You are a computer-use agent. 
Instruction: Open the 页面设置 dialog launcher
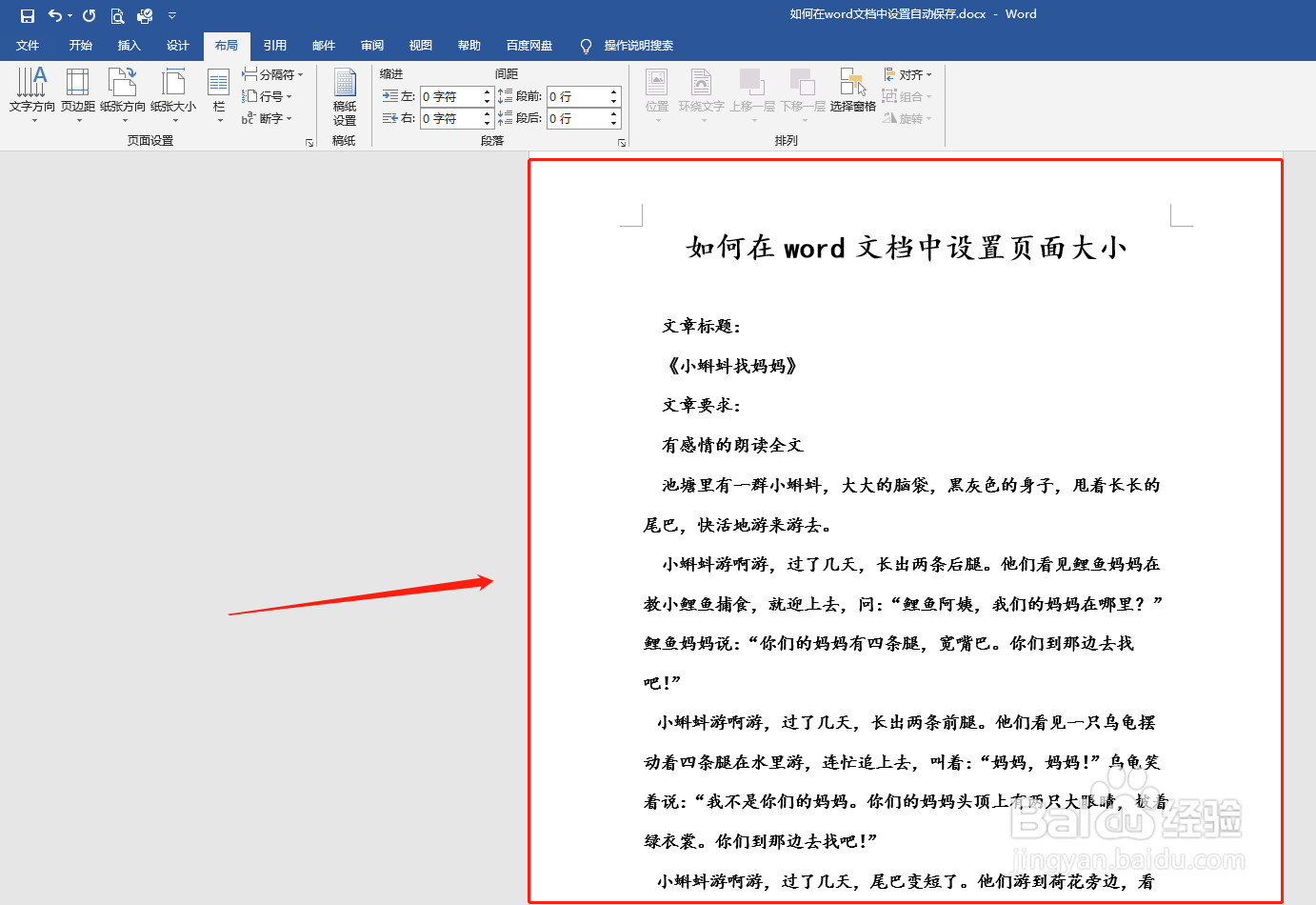point(309,142)
